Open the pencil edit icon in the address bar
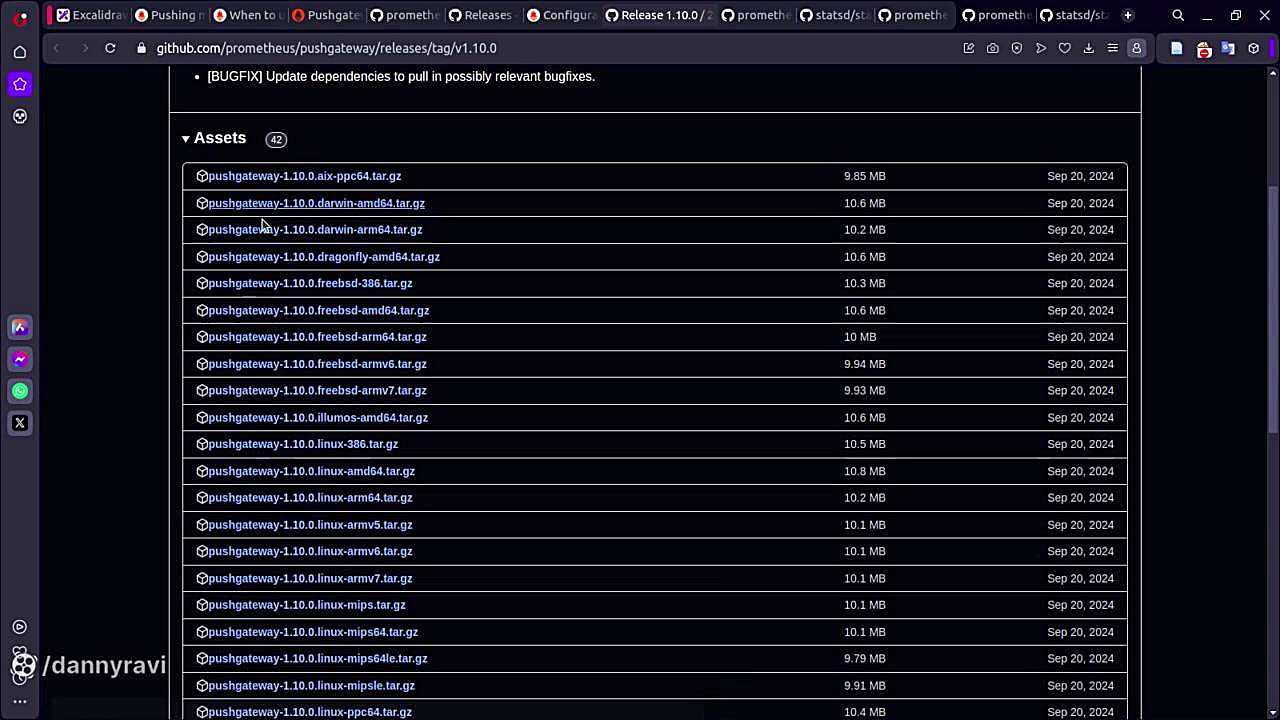The image size is (1280, 720). pyautogui.click(x=968, y=48)
